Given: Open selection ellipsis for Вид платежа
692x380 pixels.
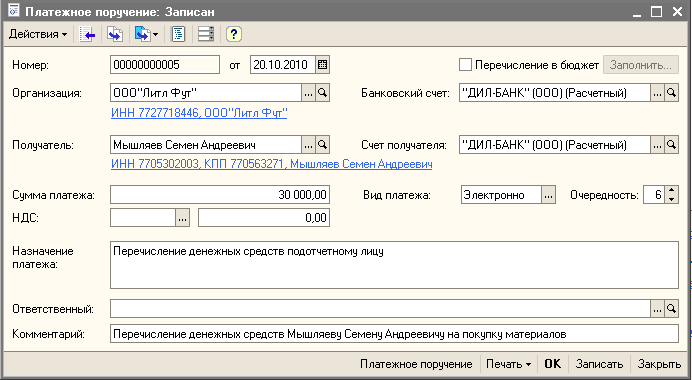Looking at the screenshot, I should point(548,195).
